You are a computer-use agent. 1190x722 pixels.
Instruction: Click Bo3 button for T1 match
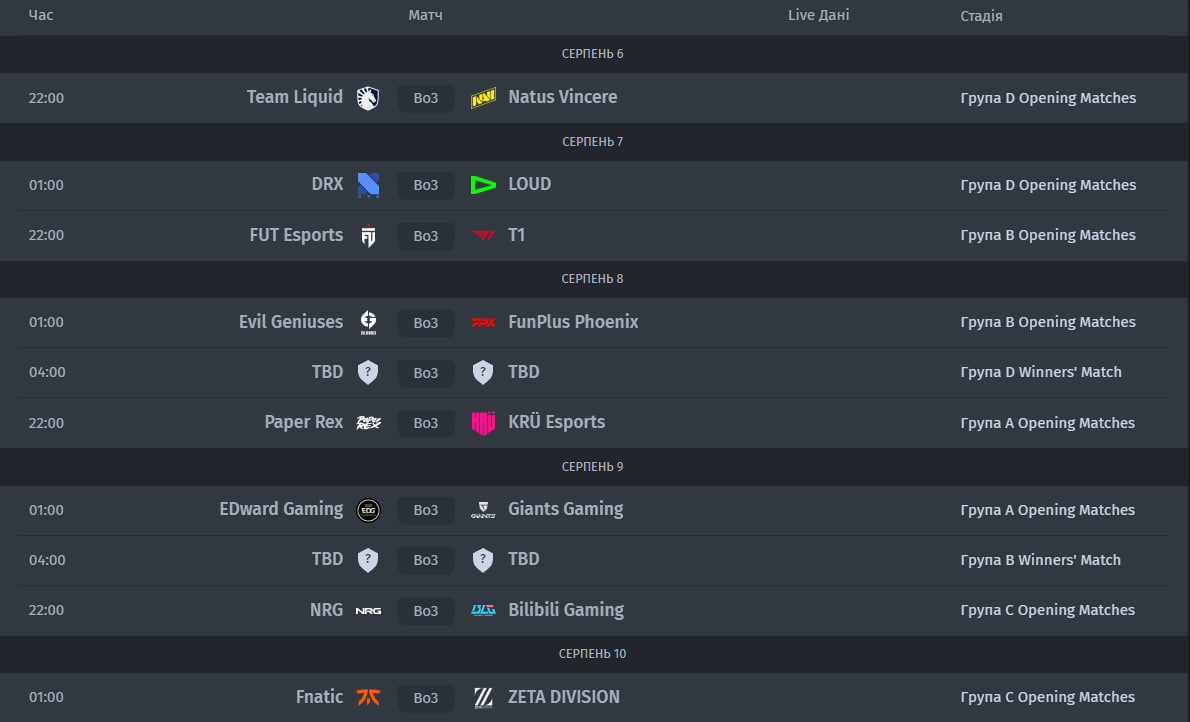coord(426,236)
